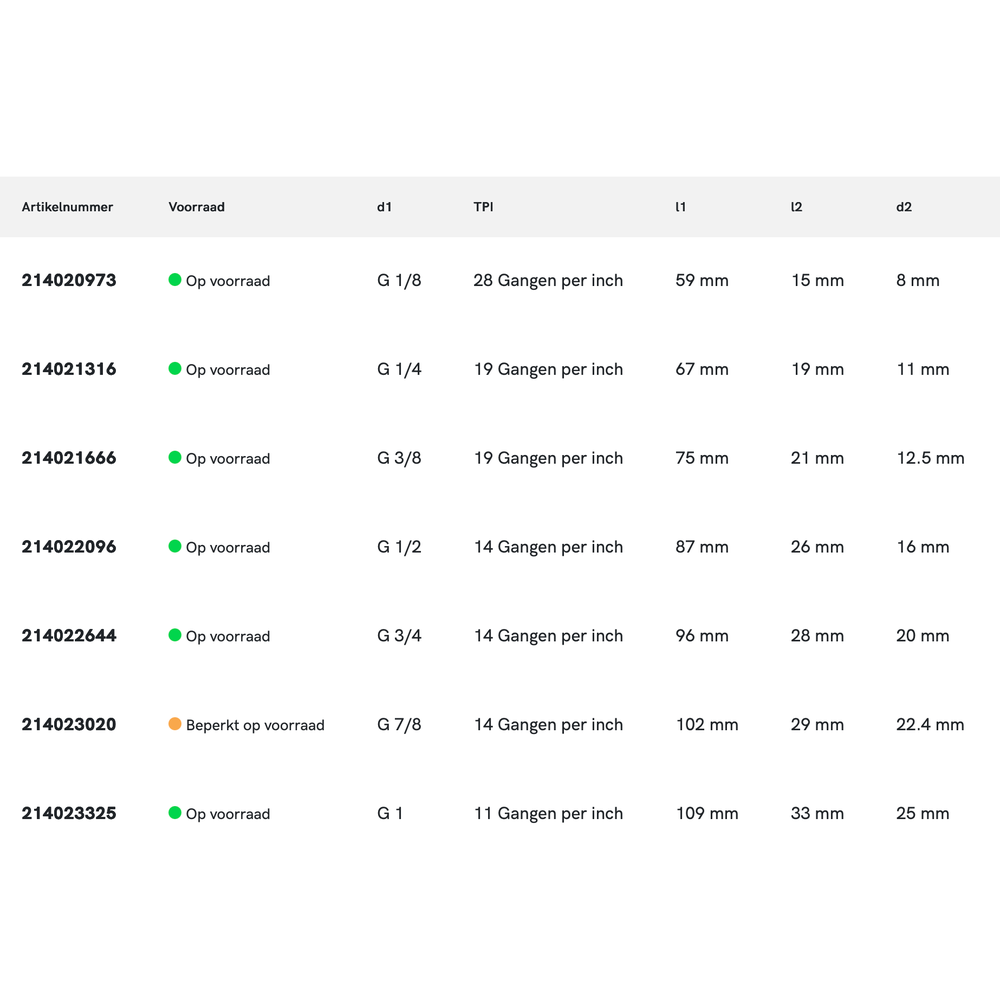Viewport: 1000px width, 1000px height.
Task: Click the green stock dot for 214020973
Action: coord(175,280)
